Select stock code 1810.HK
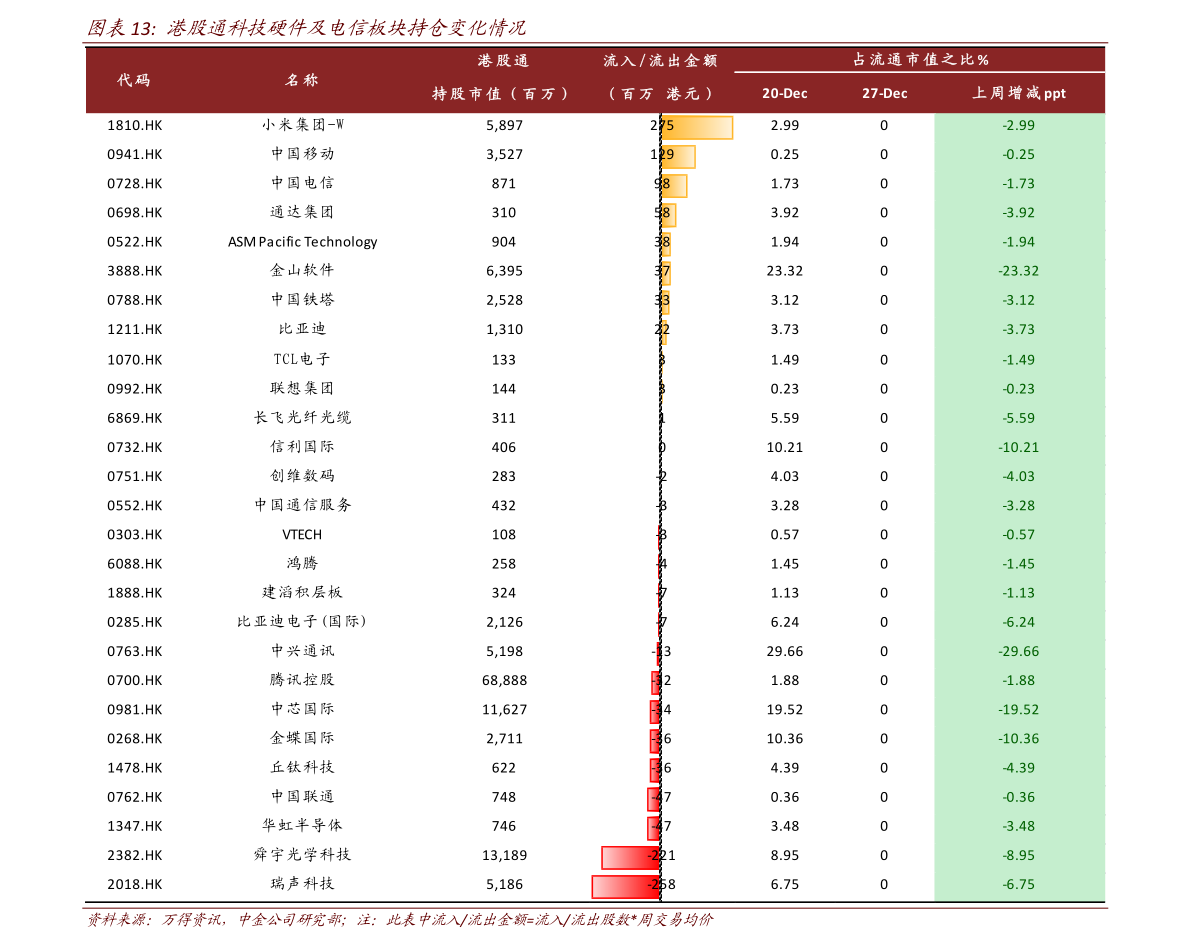The image size is (1191, 947). [x=134, y=125]
